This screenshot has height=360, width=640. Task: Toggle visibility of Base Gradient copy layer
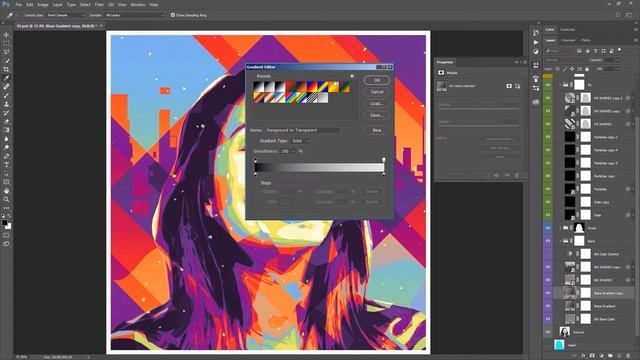(x=548, y=293)
